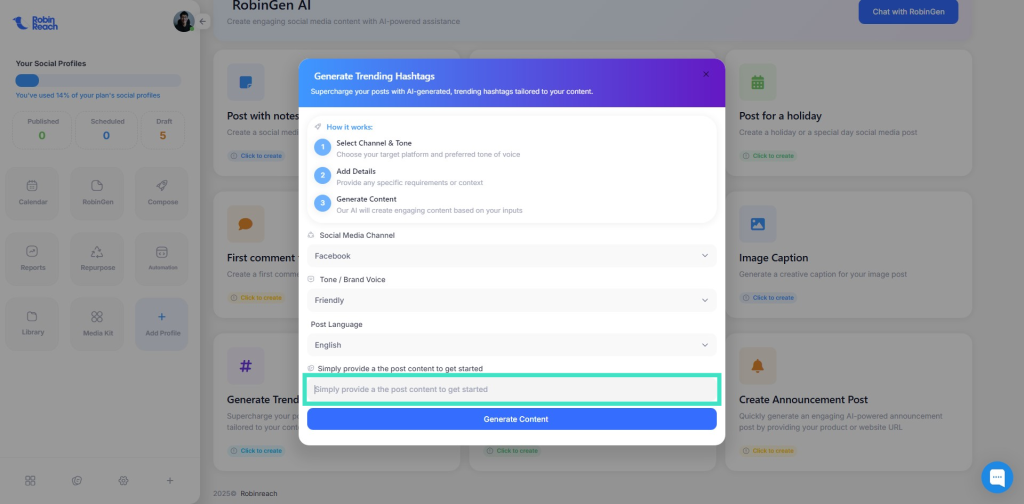Screen dimensions: 1024x504
Task: Click the Add Profile tile
Action: (x=162, y=324)
